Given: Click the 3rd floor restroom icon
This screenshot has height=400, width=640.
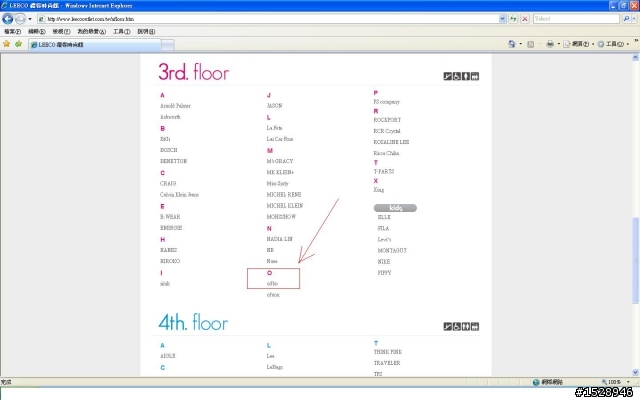Looking at the screenshot, I should (x=466, y=76).
